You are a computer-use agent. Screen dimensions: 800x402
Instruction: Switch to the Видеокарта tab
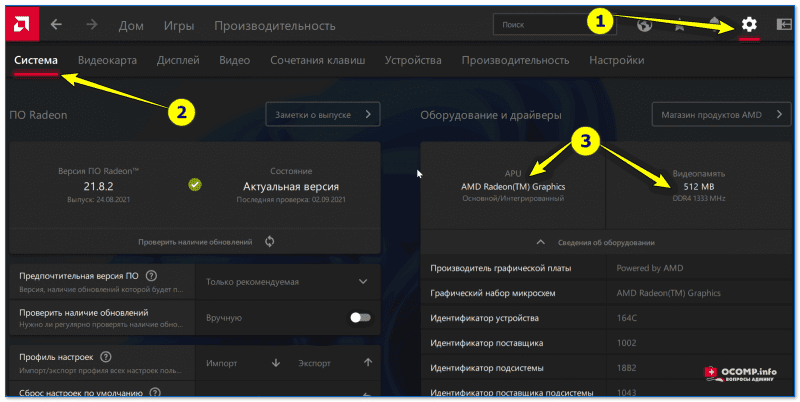click(107, 60)
